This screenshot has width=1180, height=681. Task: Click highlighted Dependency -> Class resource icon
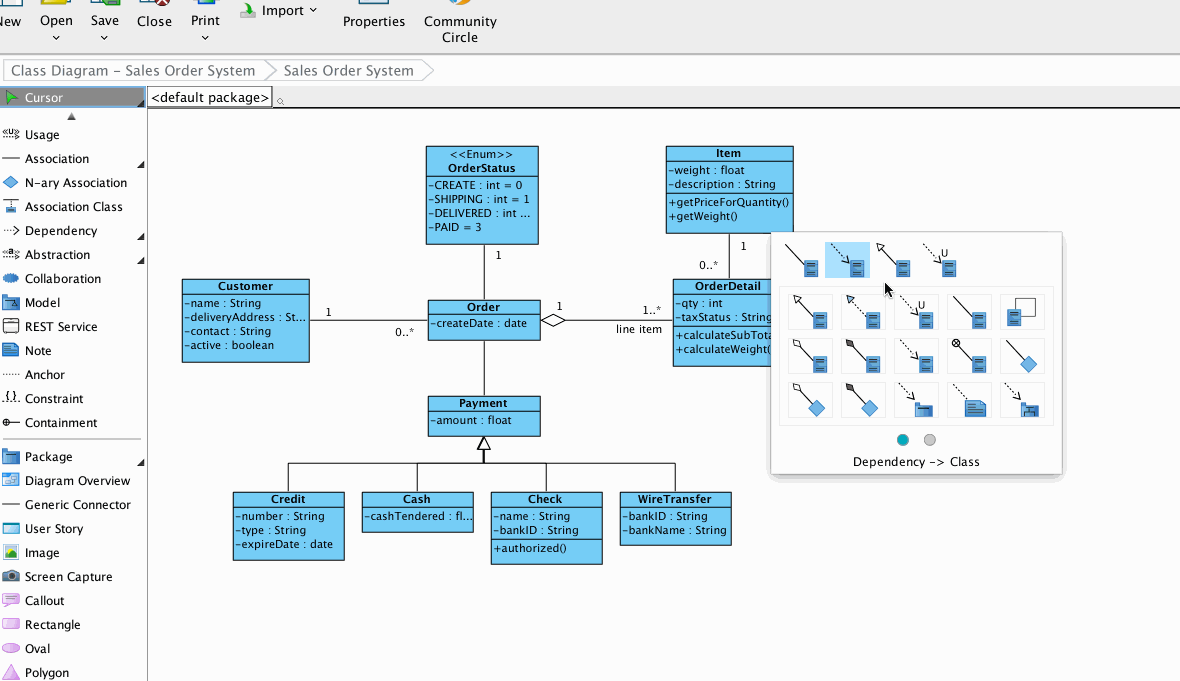click(x=847, y=260)
